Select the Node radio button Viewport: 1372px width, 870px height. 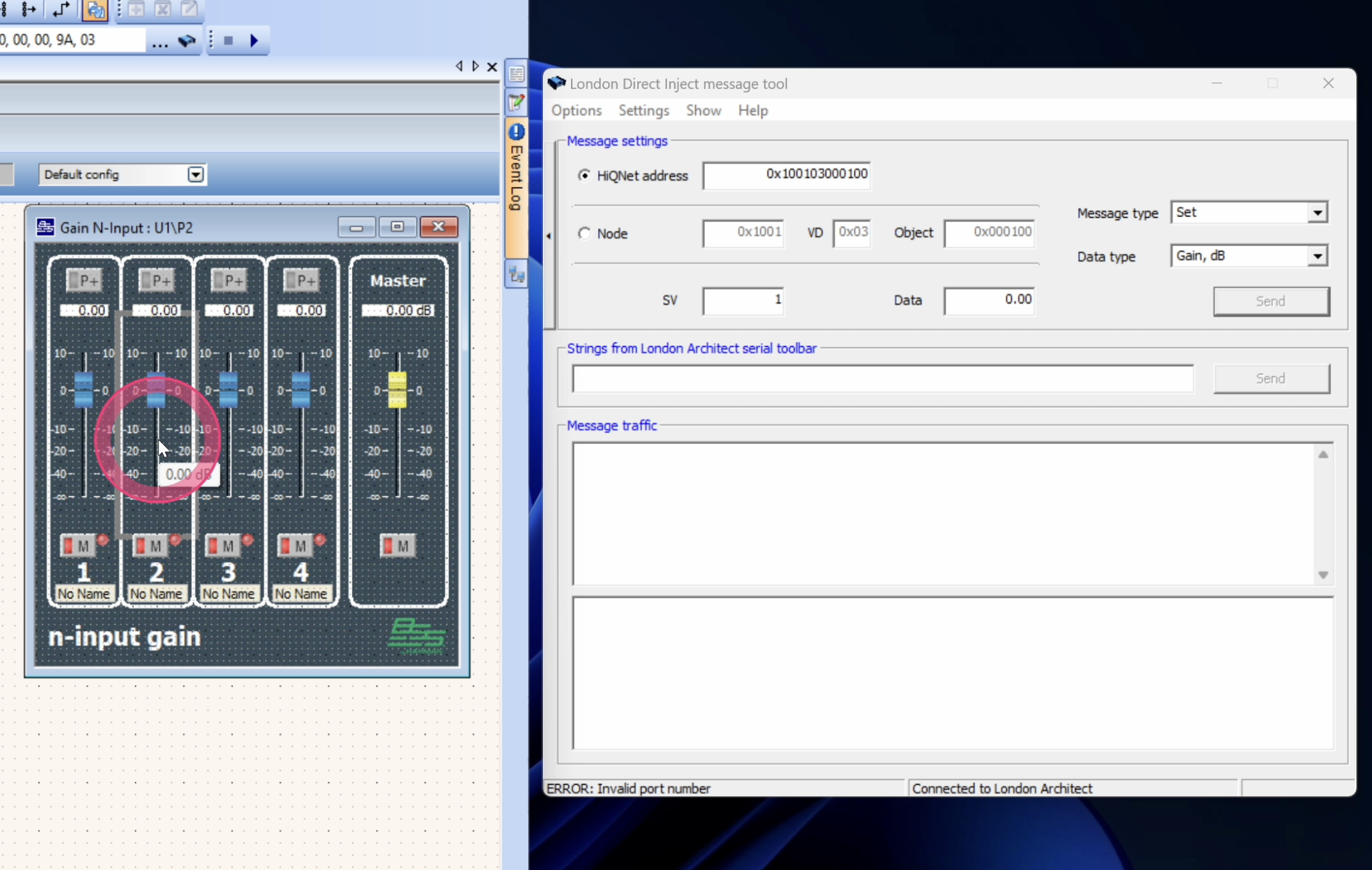584,233
